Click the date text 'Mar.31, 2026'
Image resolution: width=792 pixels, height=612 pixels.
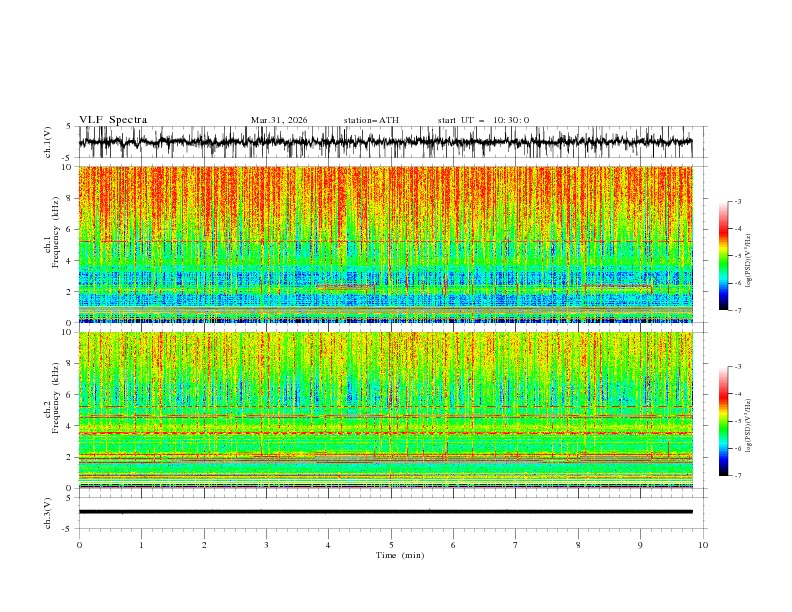(279, 120)
